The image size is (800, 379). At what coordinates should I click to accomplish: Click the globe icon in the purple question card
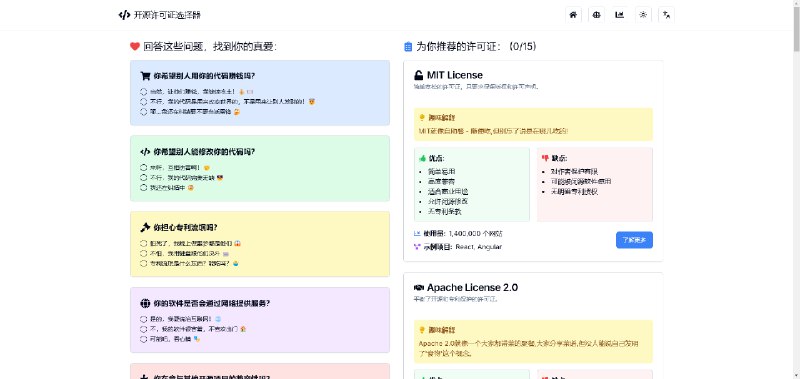pyautogui.click(x=145, y=304)
